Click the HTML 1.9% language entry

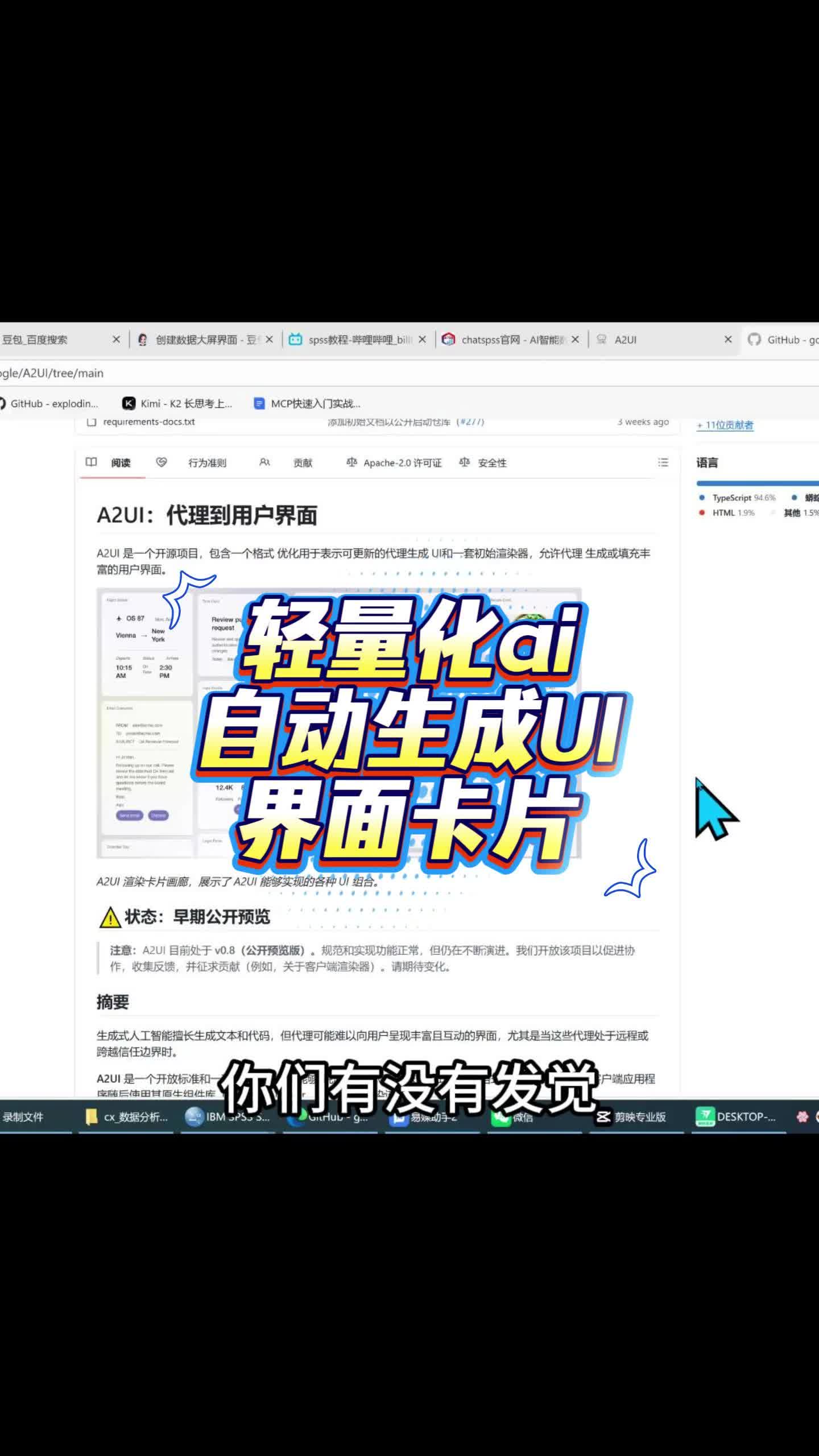pos(726,513)
